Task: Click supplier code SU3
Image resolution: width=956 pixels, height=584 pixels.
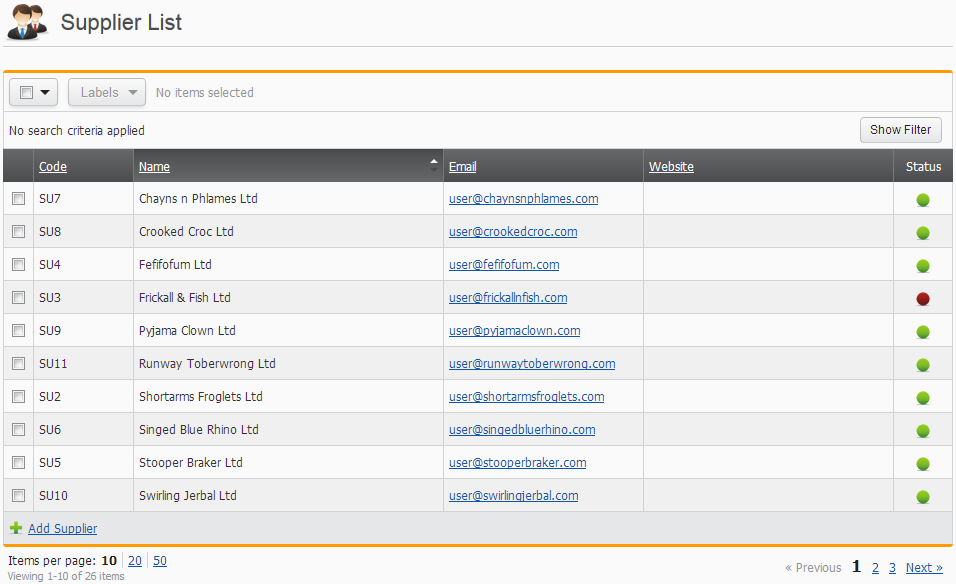Action: click(x=50, y=297)
